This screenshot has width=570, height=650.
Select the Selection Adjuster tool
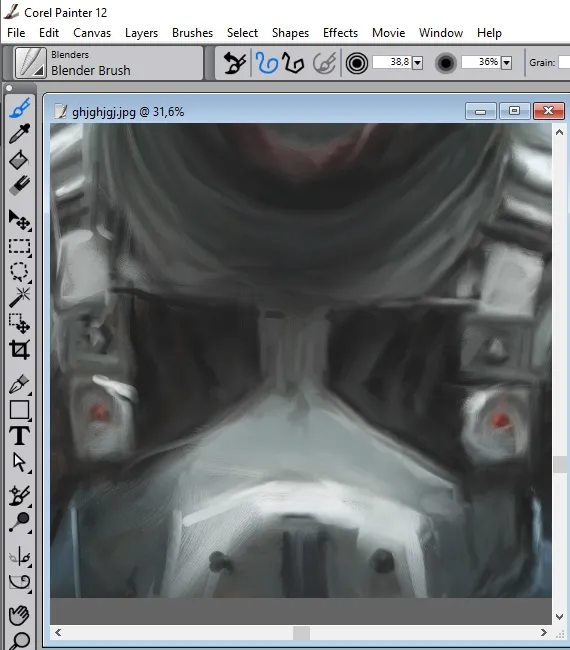(19, 323)
